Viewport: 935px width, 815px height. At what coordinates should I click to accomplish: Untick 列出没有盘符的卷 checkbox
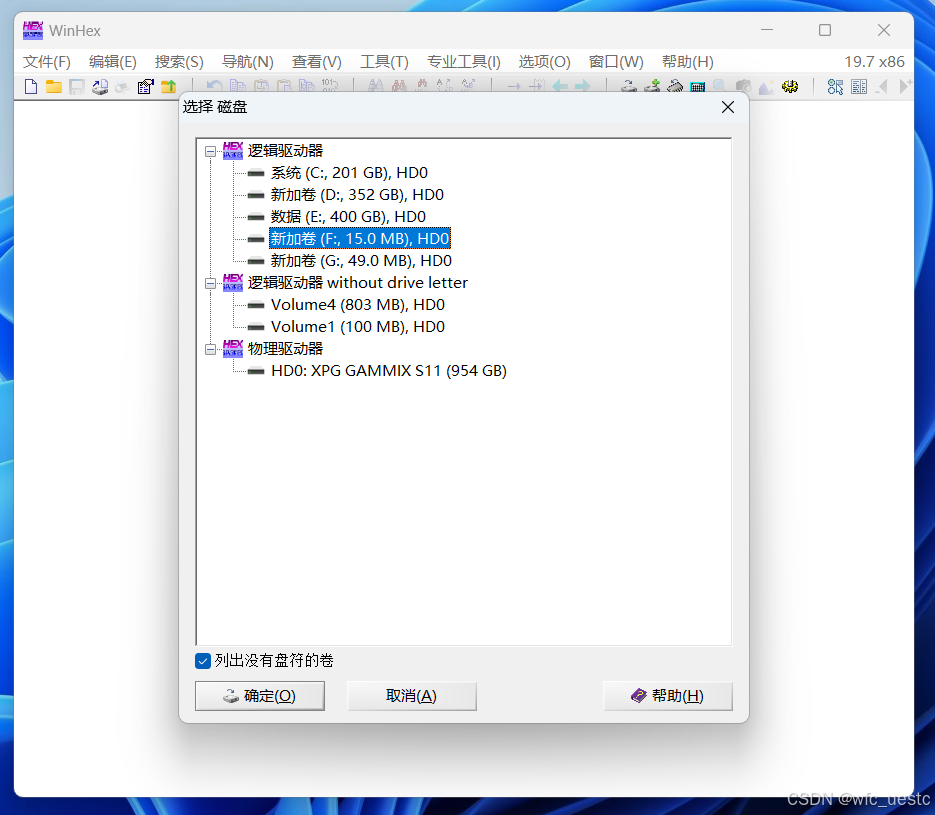pos(203,661)
